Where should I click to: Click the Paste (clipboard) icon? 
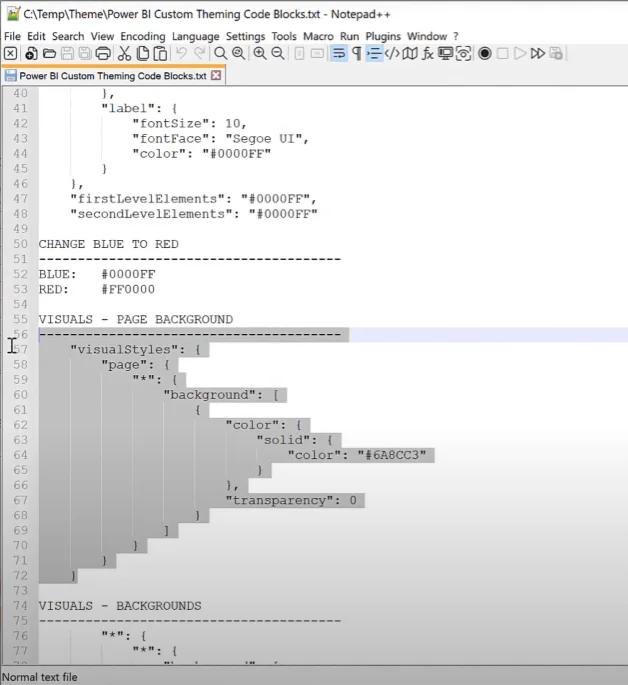[x=160, y=54]
